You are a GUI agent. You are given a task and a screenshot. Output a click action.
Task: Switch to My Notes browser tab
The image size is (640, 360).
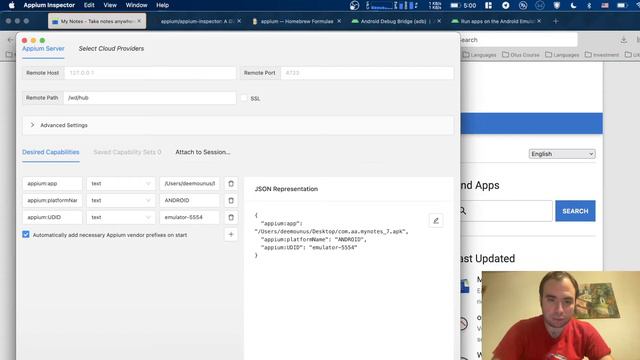coord(97,21)
